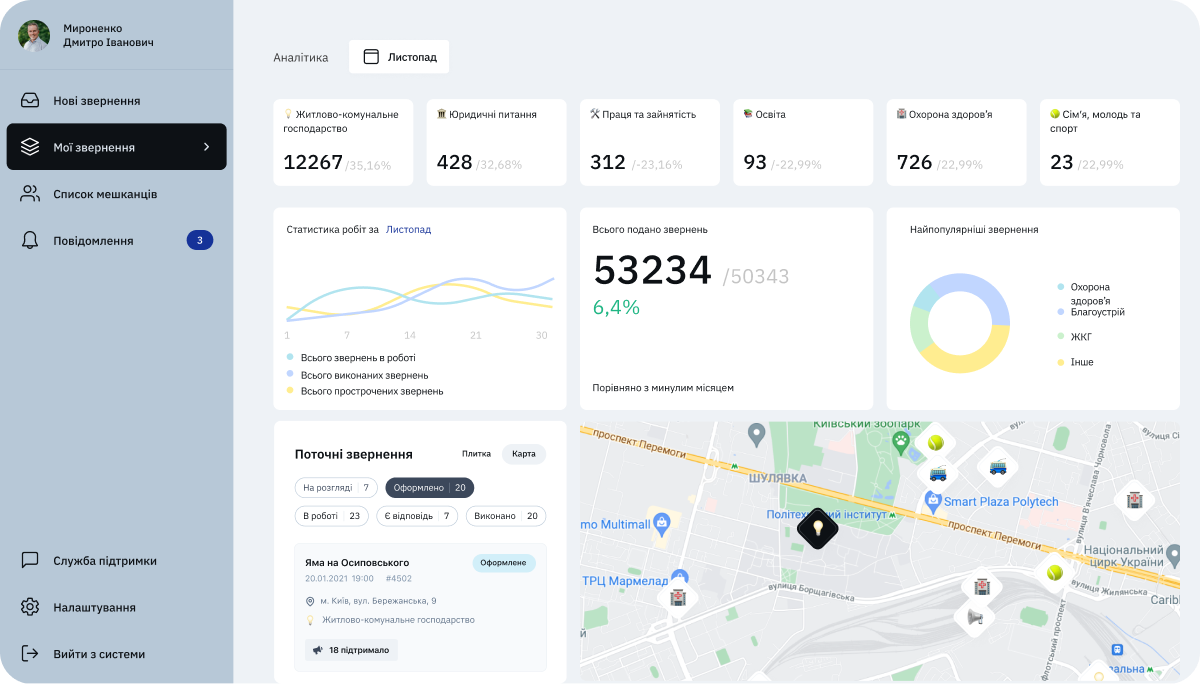Click the logout icon for Вийти з системи
The height and width of the screenshot is (684, 1200).
tap(30, 654)
